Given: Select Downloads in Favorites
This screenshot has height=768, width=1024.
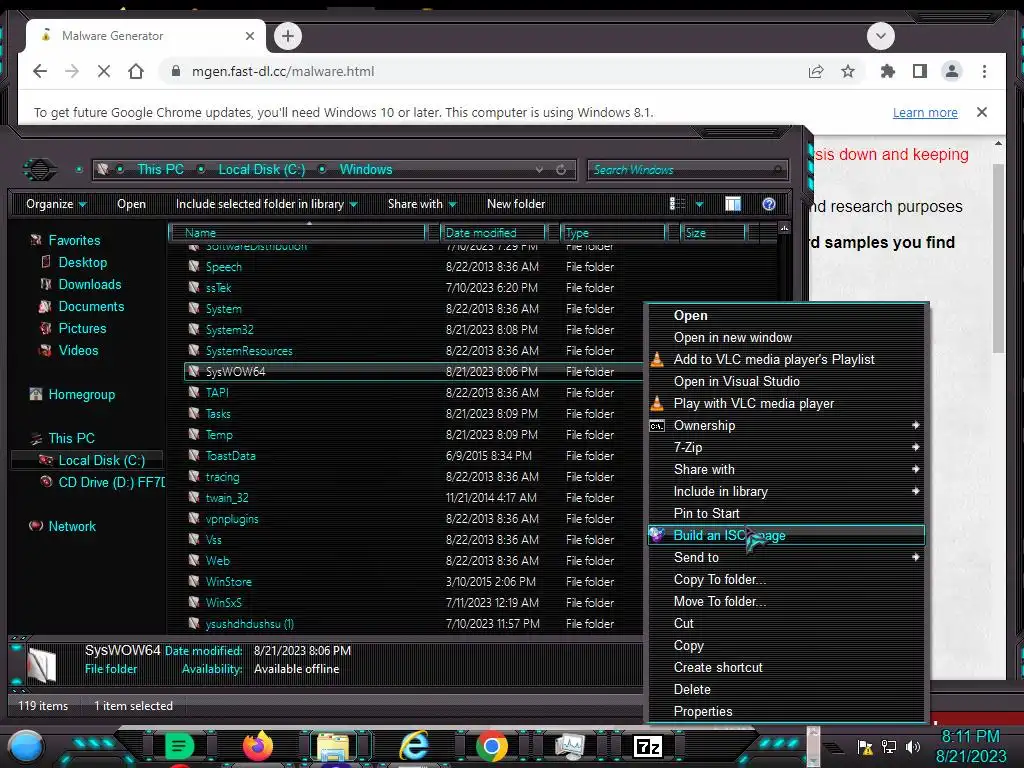Looking at the screenshot, I should 89,284.
